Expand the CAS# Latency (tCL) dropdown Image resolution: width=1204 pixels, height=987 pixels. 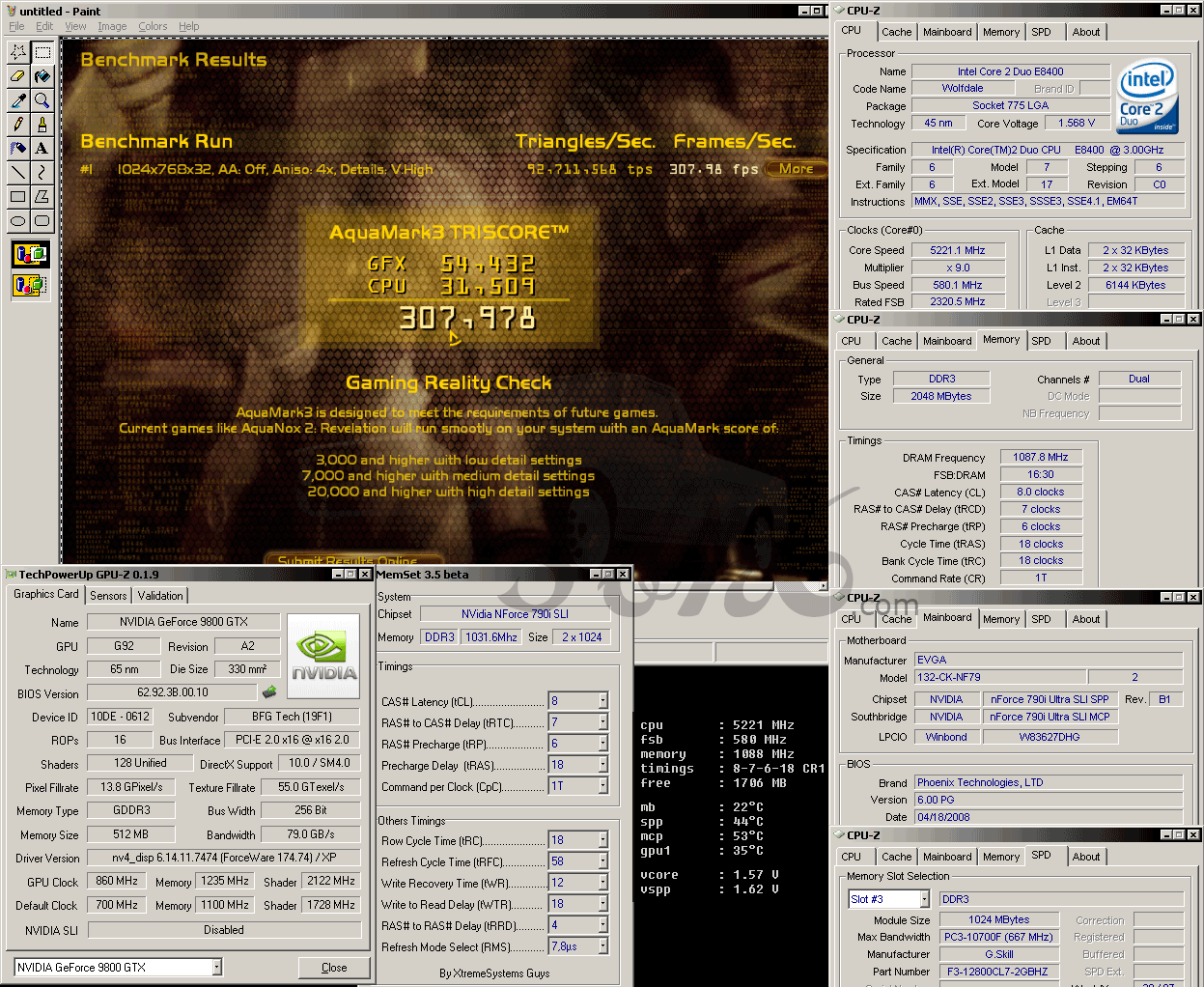tap(603, 701)
